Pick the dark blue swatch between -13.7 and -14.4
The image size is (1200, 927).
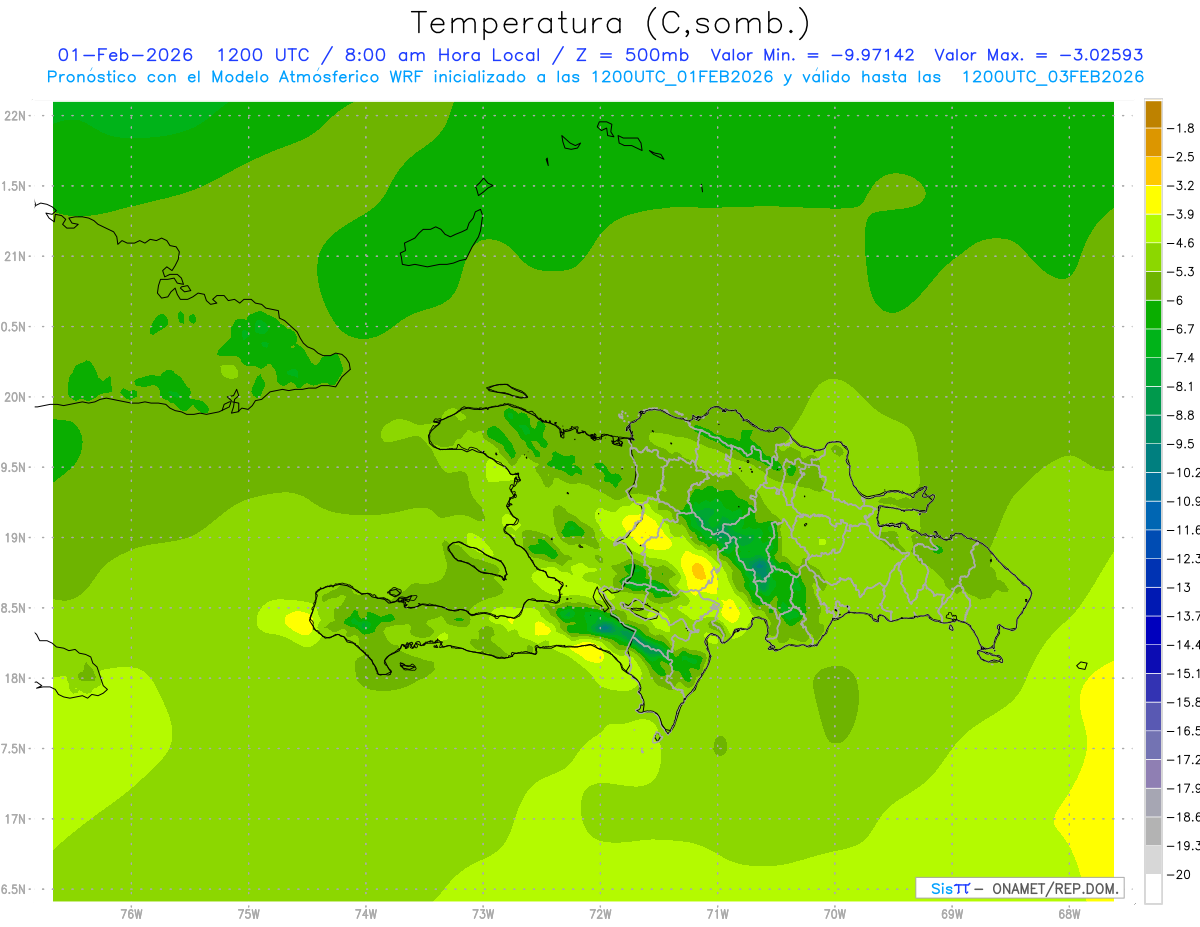coord(1153,630)
